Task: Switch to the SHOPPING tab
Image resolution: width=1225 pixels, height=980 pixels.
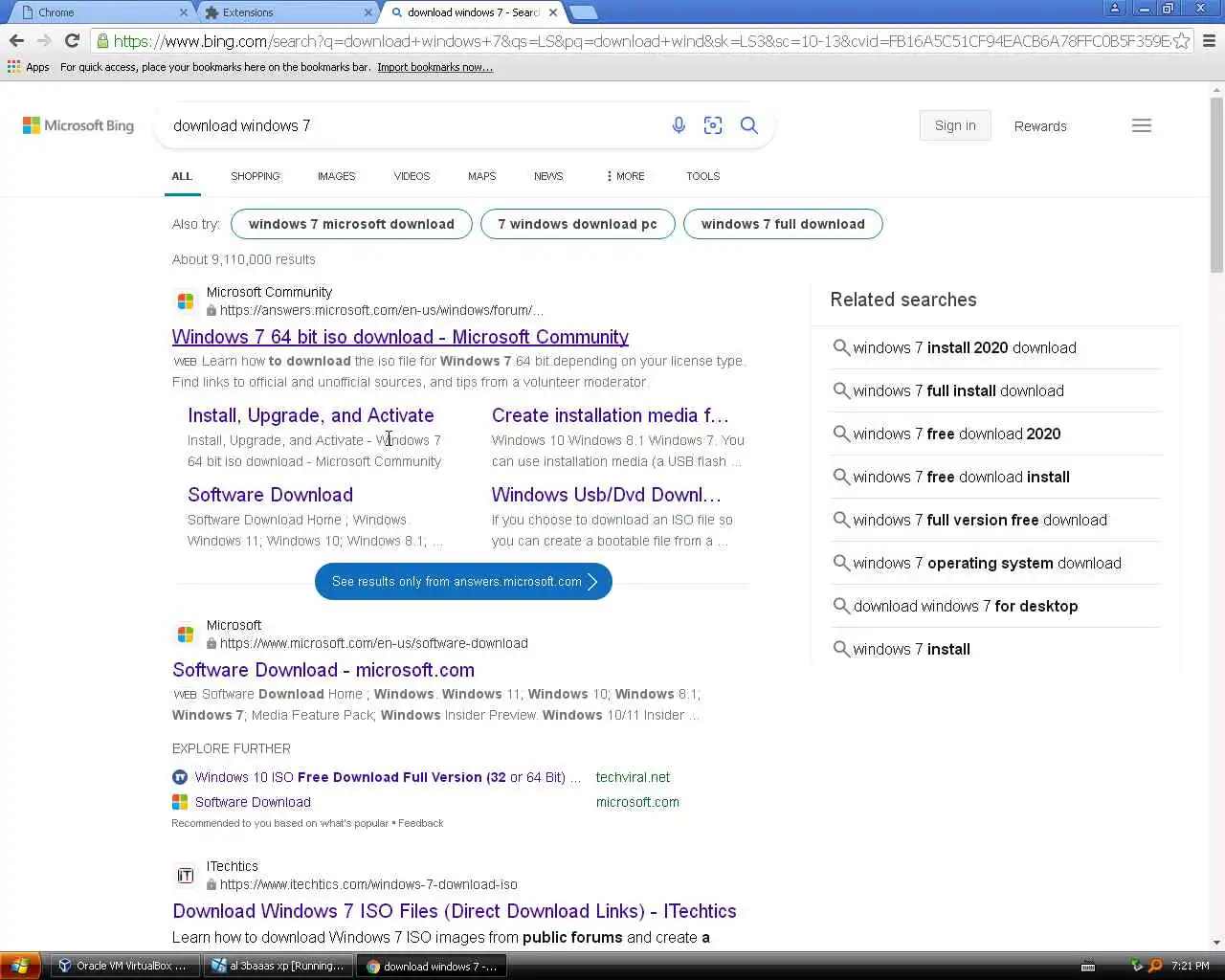Action: coord(256,176)
